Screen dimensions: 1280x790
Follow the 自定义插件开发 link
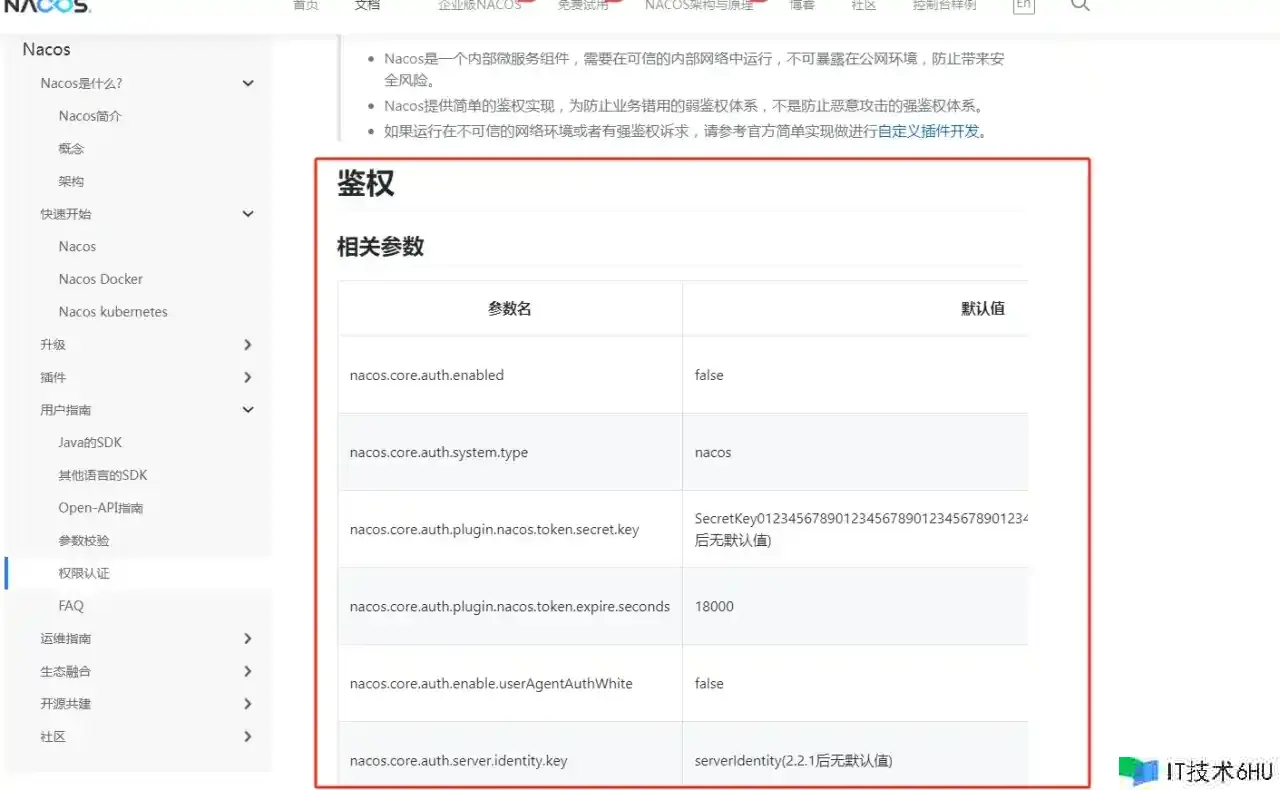pos(928,131)
